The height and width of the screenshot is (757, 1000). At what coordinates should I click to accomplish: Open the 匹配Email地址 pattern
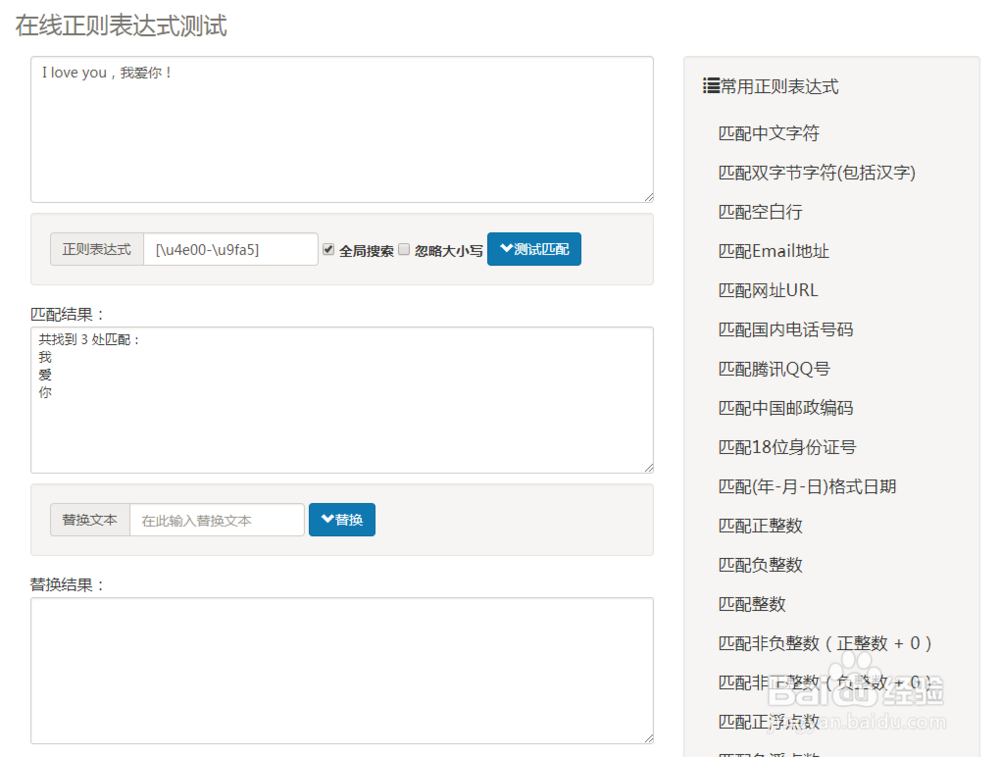(774, 251)
